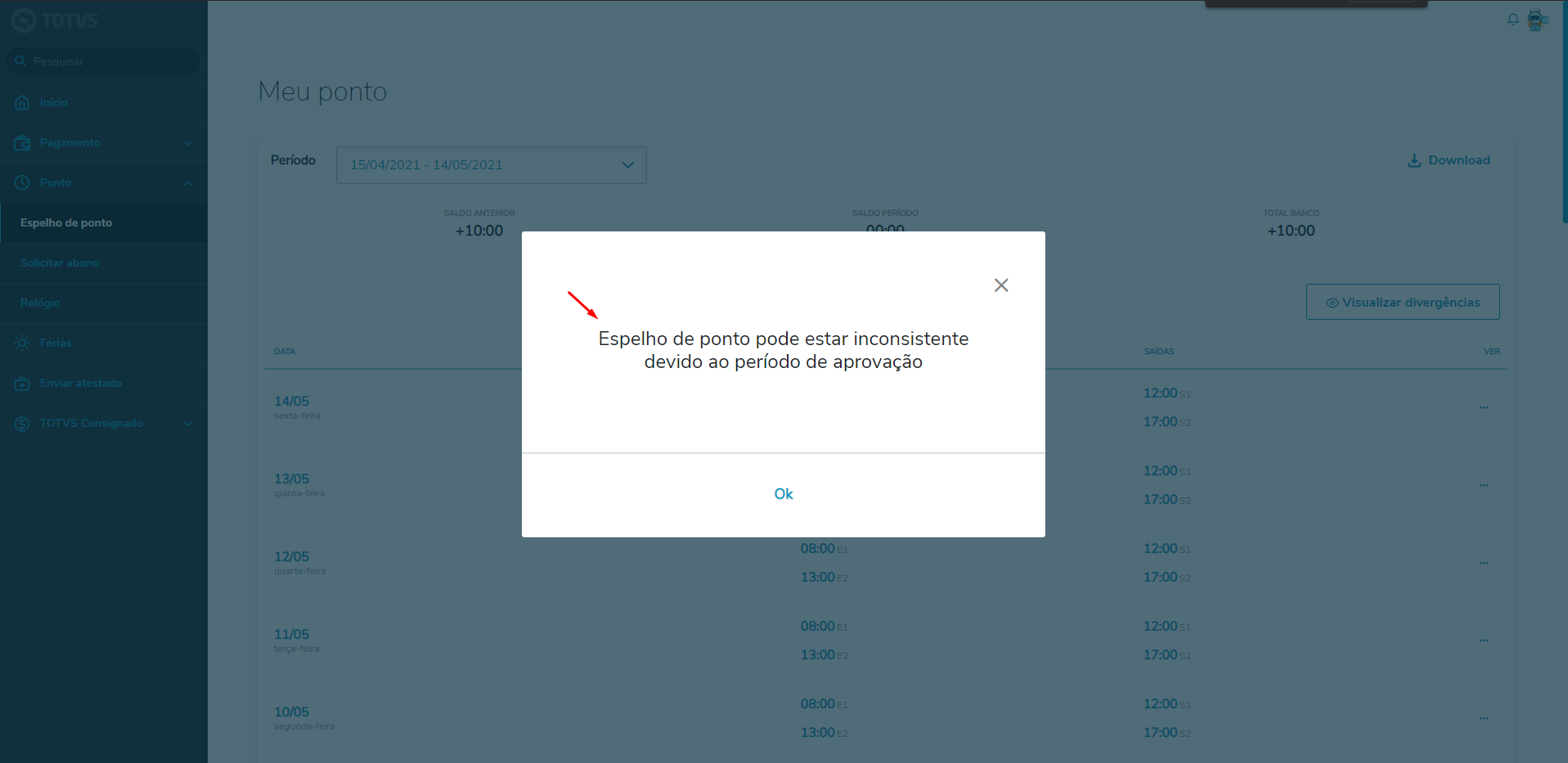This screenshot has height=763, width=1568.
Task: Confirm the warning by clicking Ok
Action: tap(784, 494)
